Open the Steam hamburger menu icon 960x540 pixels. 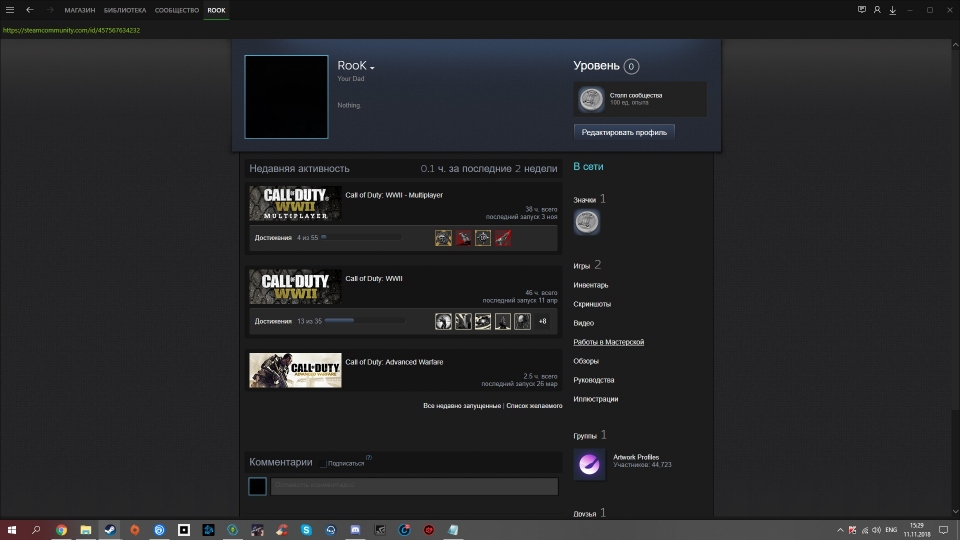click(x=10, y=10)
